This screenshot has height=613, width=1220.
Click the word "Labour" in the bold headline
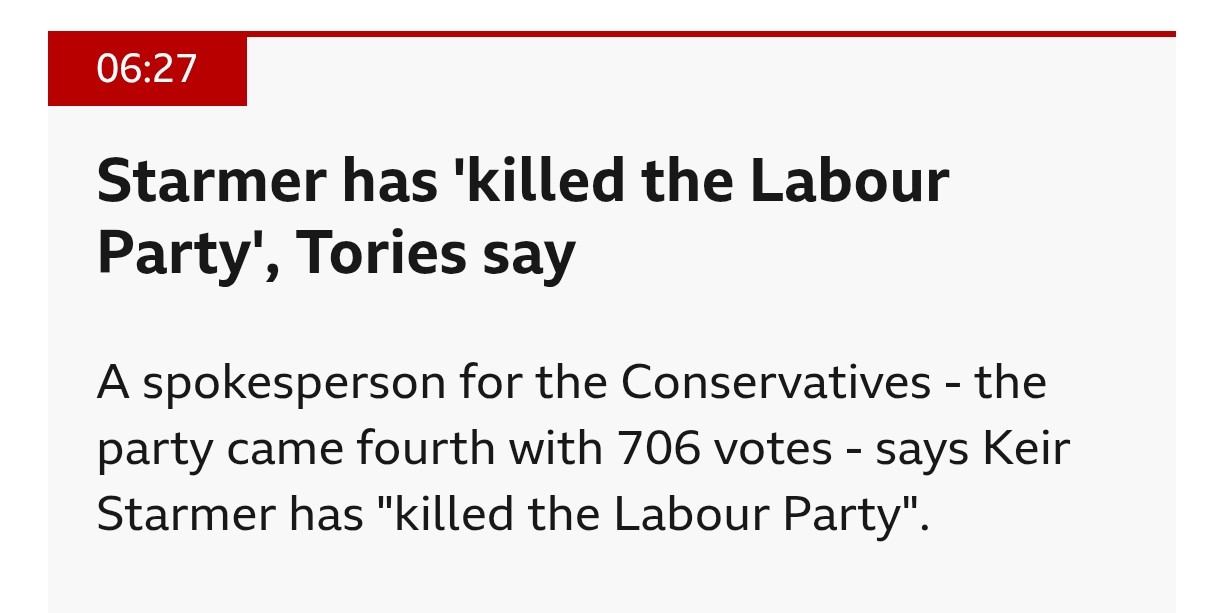coord(850,183)
